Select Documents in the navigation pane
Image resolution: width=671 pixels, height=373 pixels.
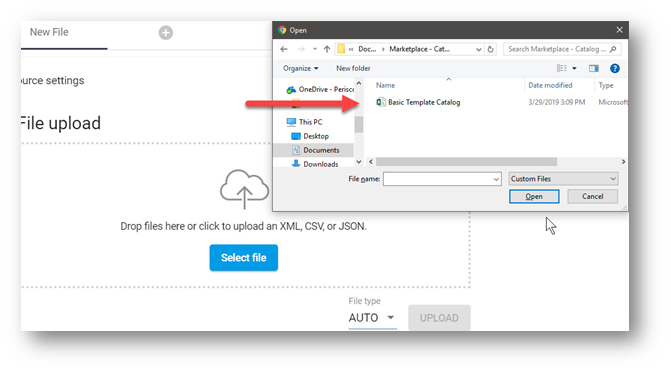321,150
